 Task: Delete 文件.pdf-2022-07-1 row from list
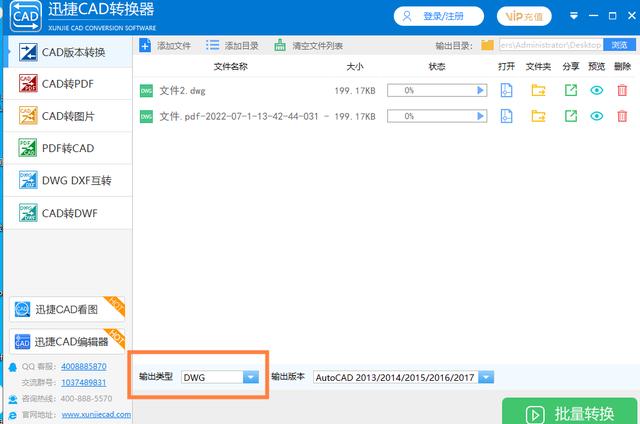click(x=622, y=116)
